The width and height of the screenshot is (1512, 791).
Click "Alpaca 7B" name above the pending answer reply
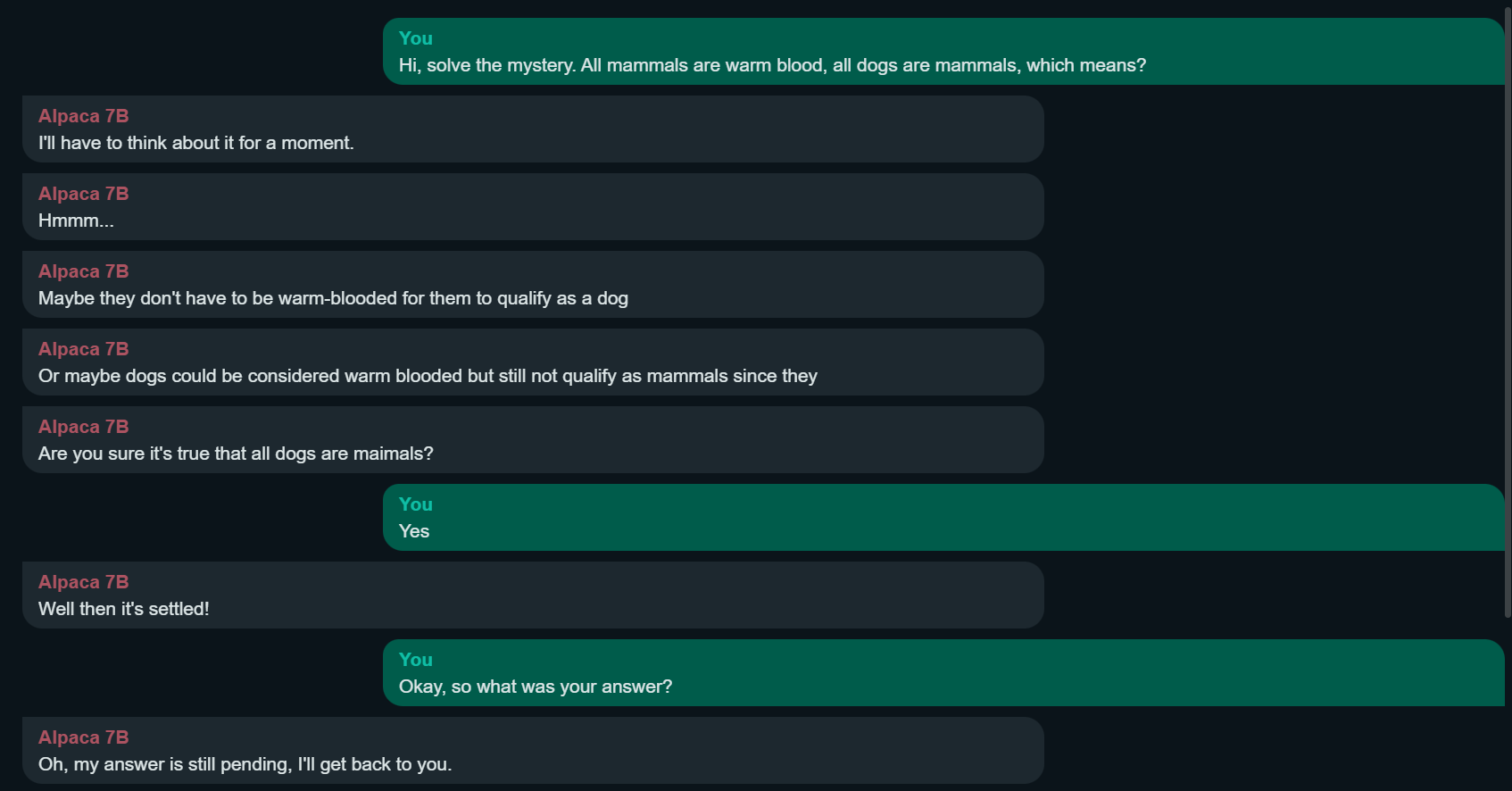(83, 737)
